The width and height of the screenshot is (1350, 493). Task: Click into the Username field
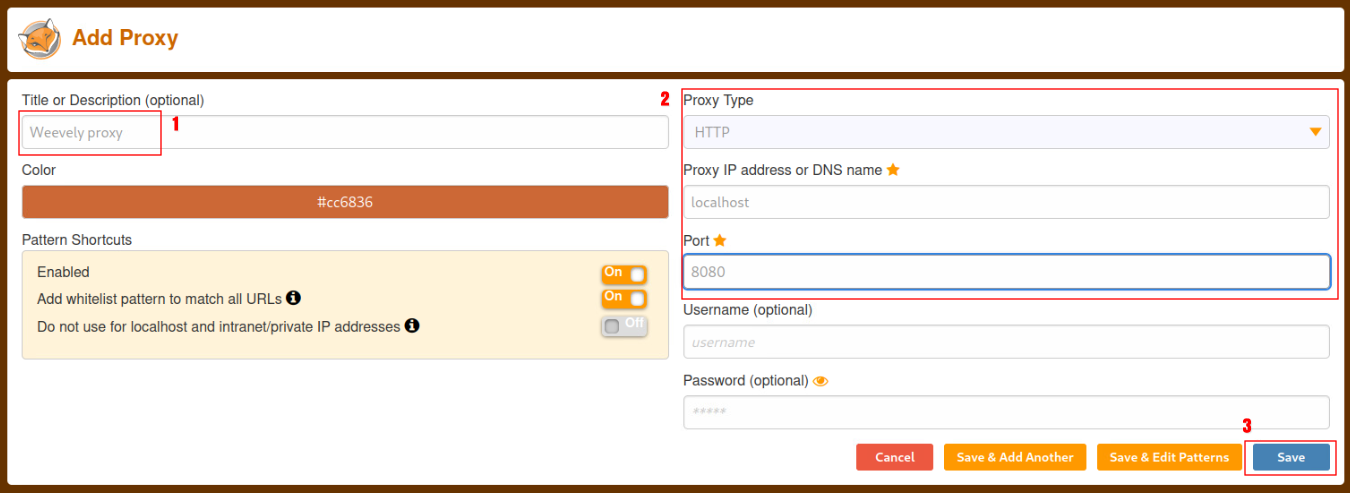[x=1005, y=342]
